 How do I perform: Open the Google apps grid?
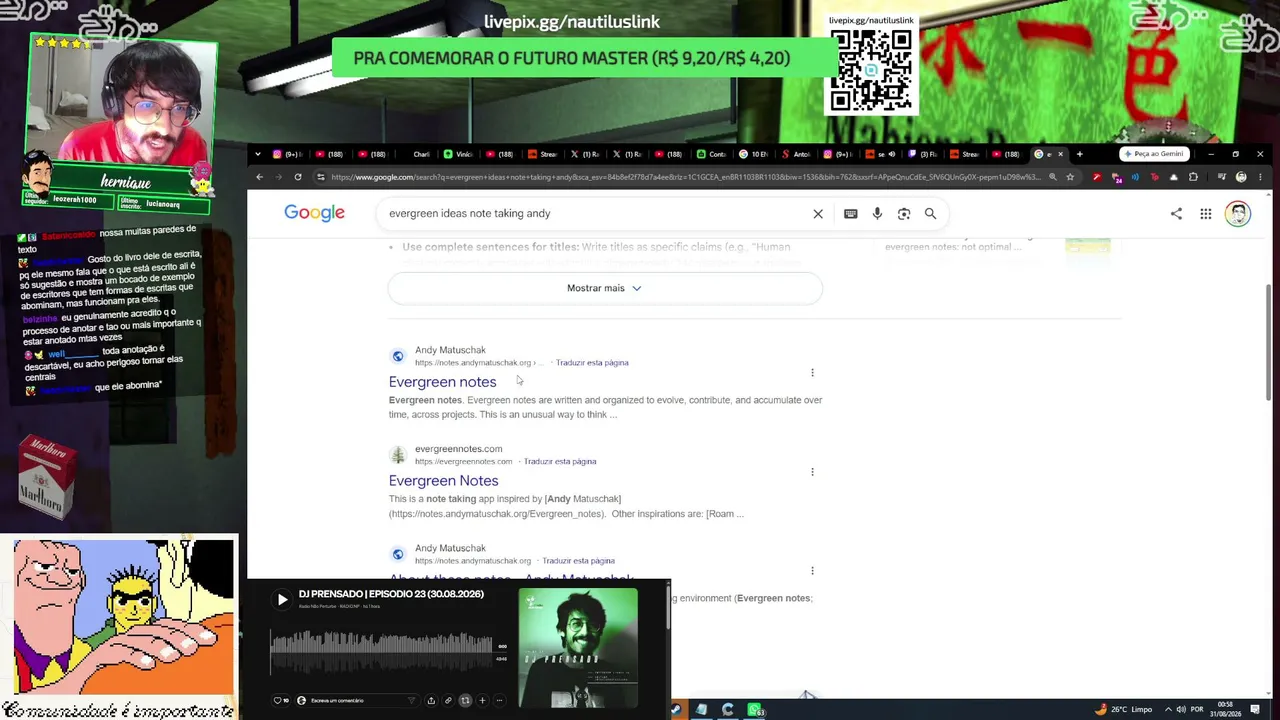point(1206,213)
